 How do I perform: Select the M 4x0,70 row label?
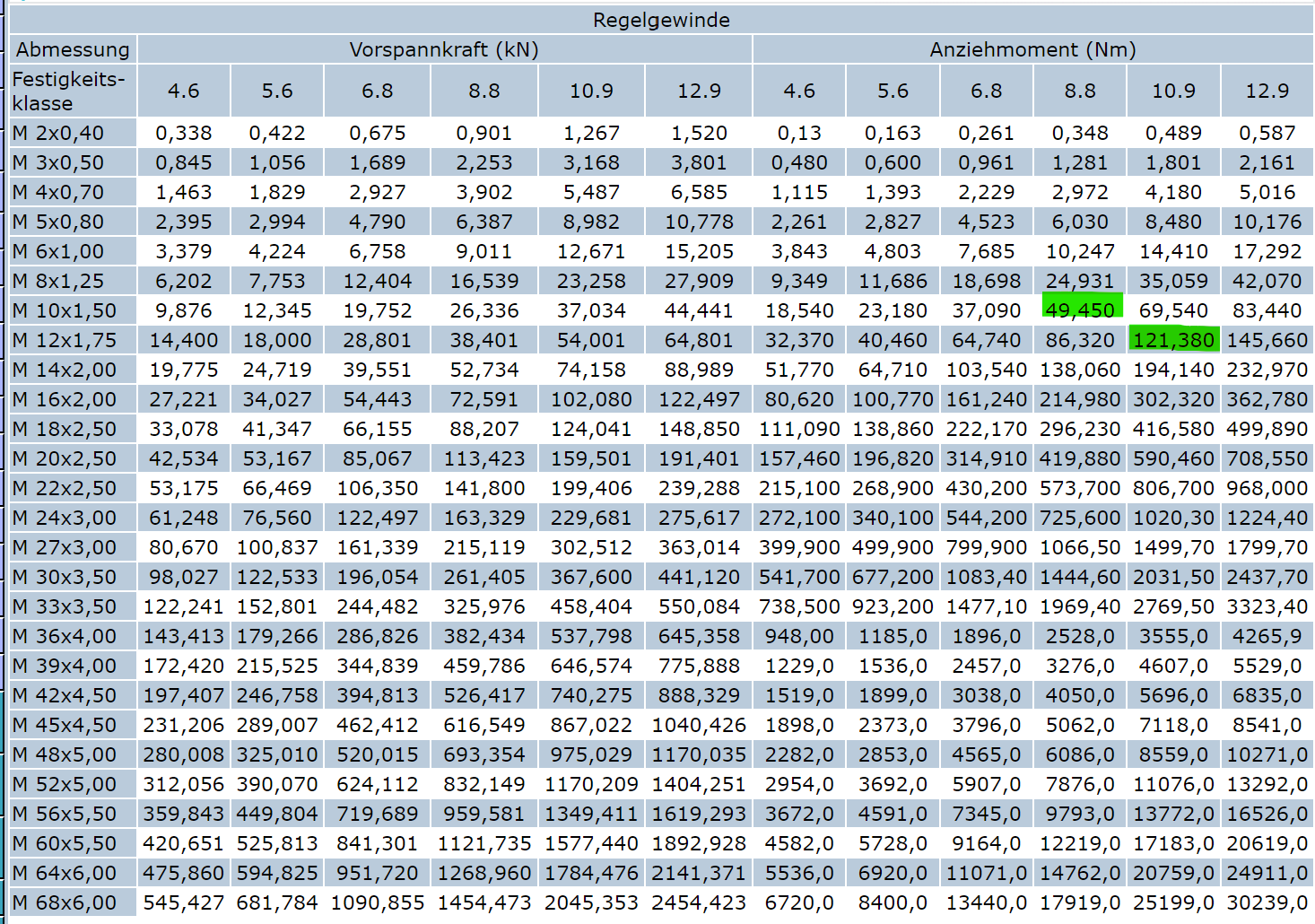tap(73, 192)
